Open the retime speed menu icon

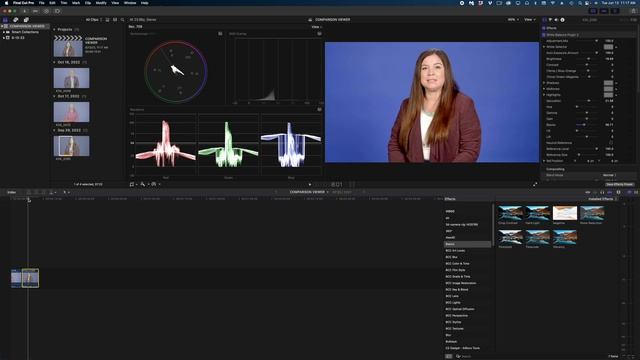click(x=155, y=184)
